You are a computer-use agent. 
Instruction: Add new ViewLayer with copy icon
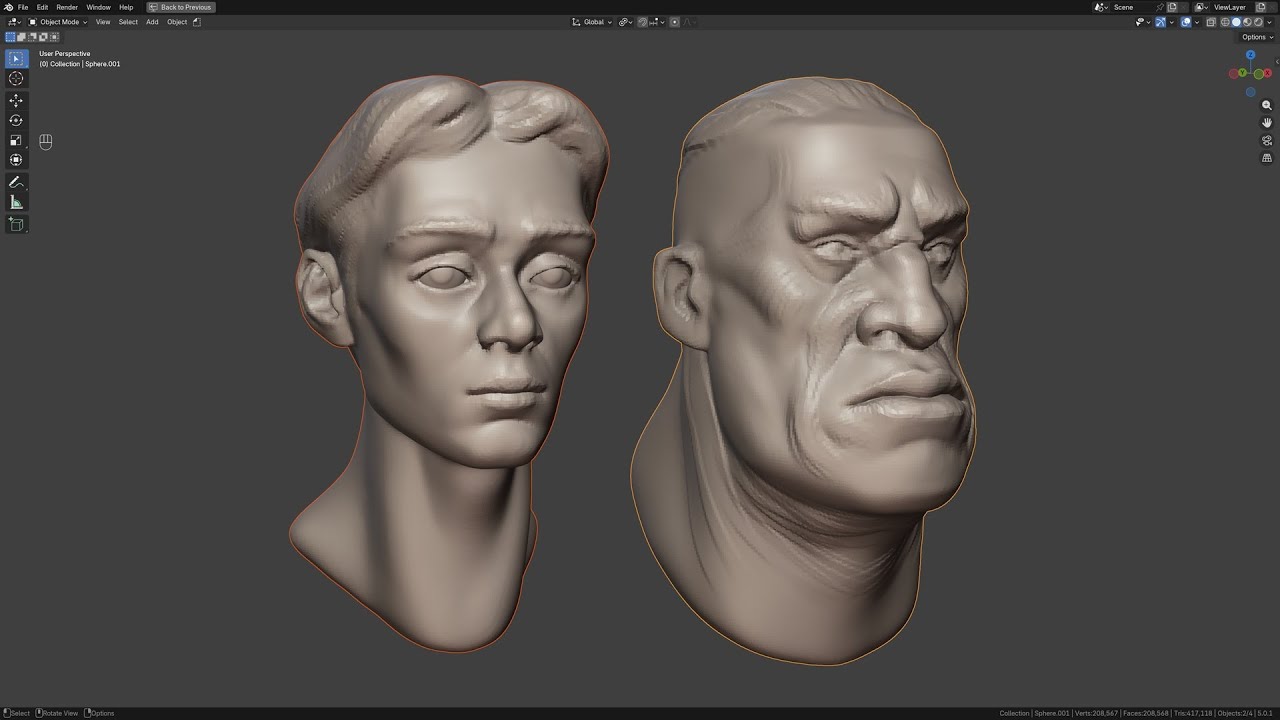(1261, 7)
